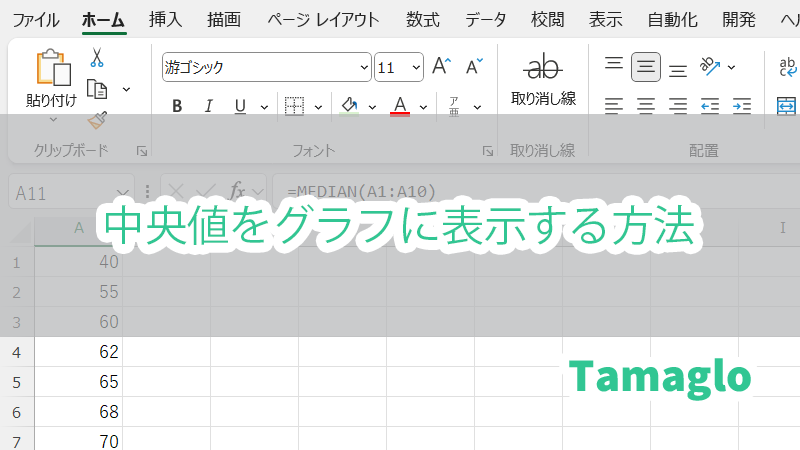Click the increase indent icon
800x450 pixels.
click(741, 105)
